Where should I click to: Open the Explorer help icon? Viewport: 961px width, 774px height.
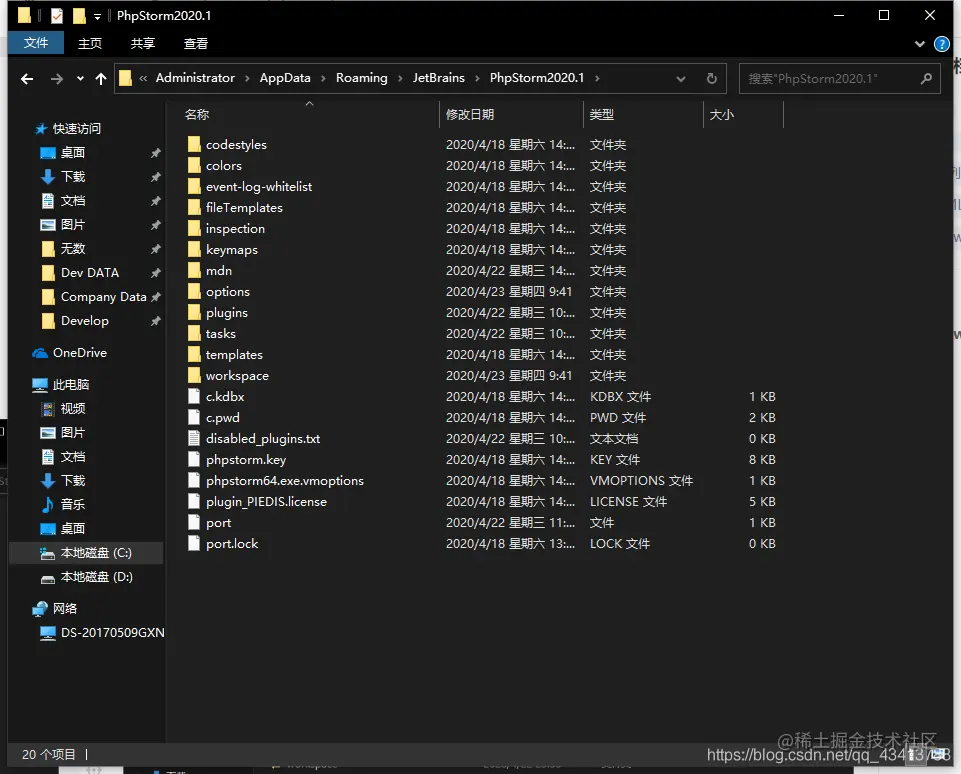[x=941, y=44]
